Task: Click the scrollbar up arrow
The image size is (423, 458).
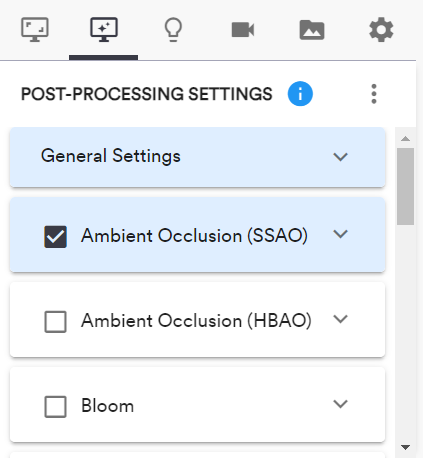Action: click(x=405, y=138)
